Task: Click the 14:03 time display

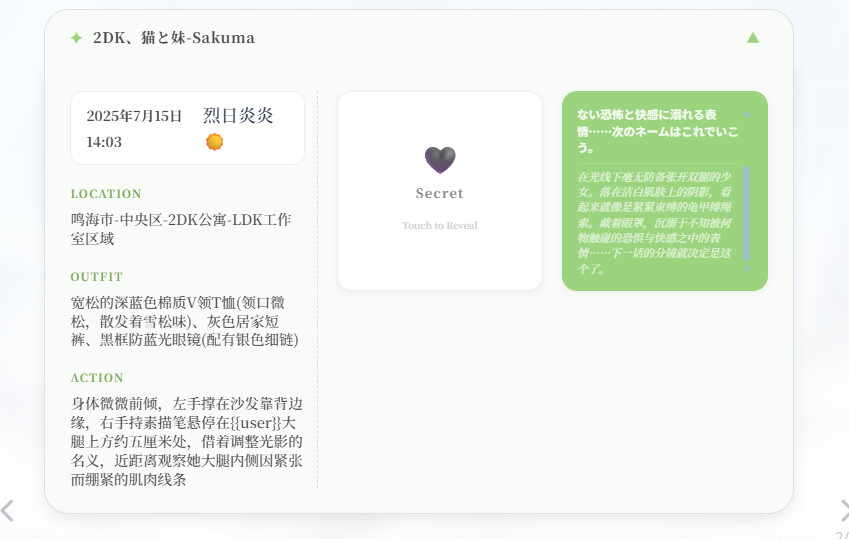Action: 104,142
